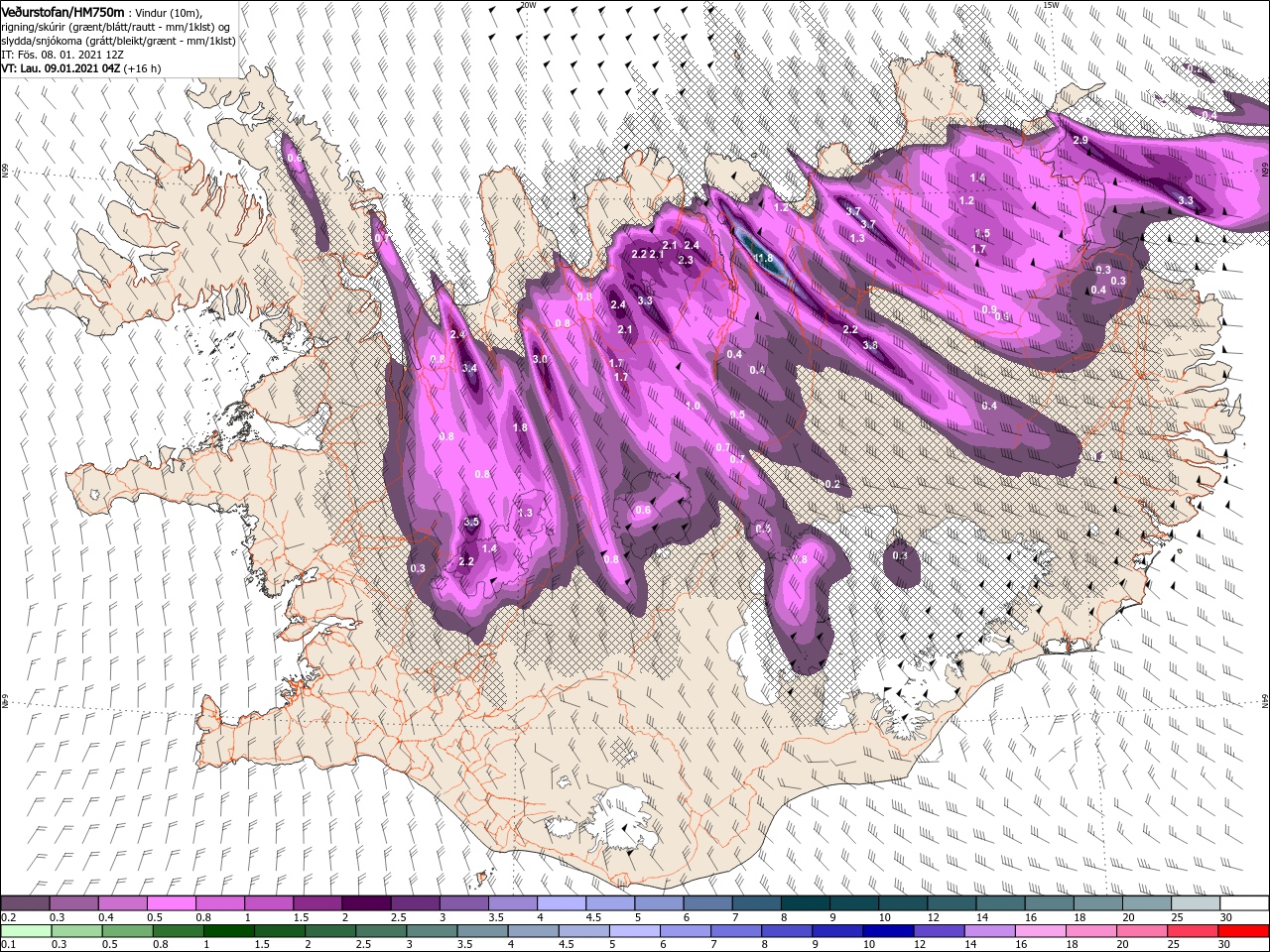The width and height of the screenshot is (1270, 952).
Task: Click the 2.3 precipitation value
Action: 686,260
